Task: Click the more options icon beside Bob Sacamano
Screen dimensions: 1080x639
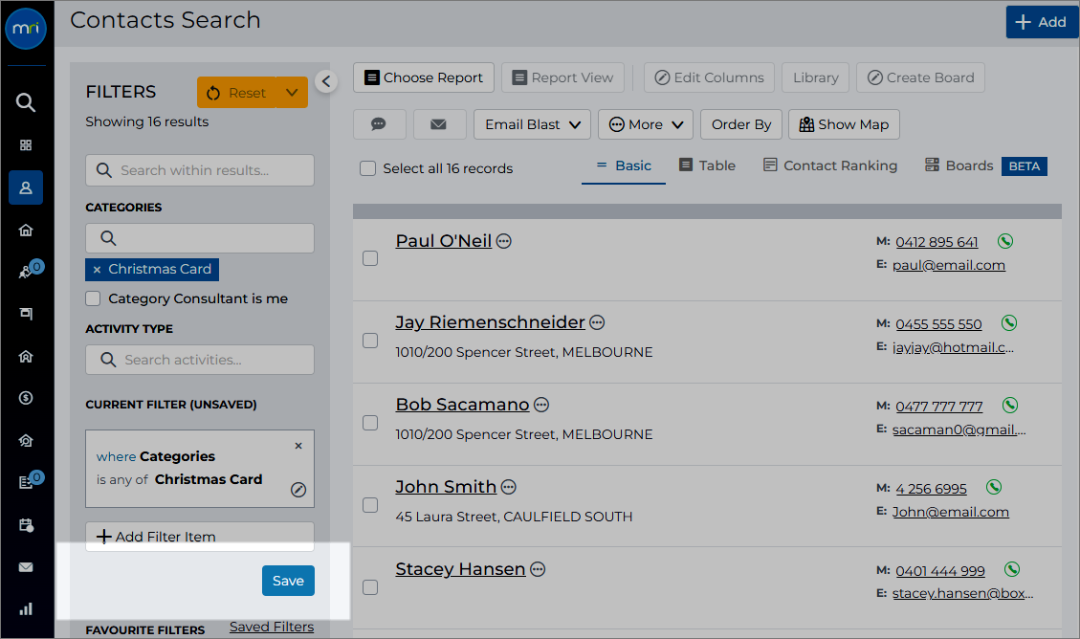Action: click(541, 405)
